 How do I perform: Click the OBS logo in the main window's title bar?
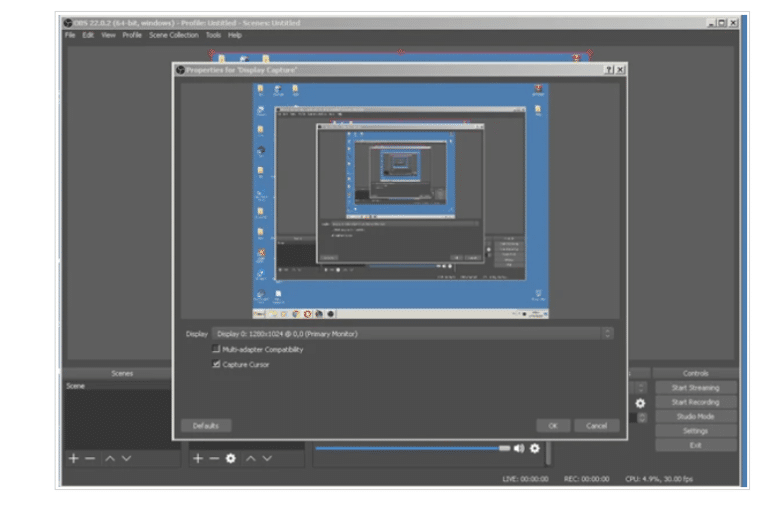point(68,23)
